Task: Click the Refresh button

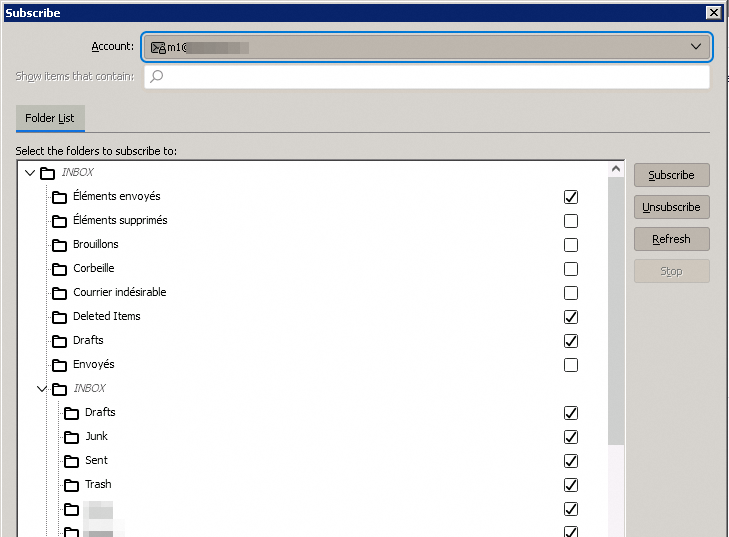Action: [671, 239]
